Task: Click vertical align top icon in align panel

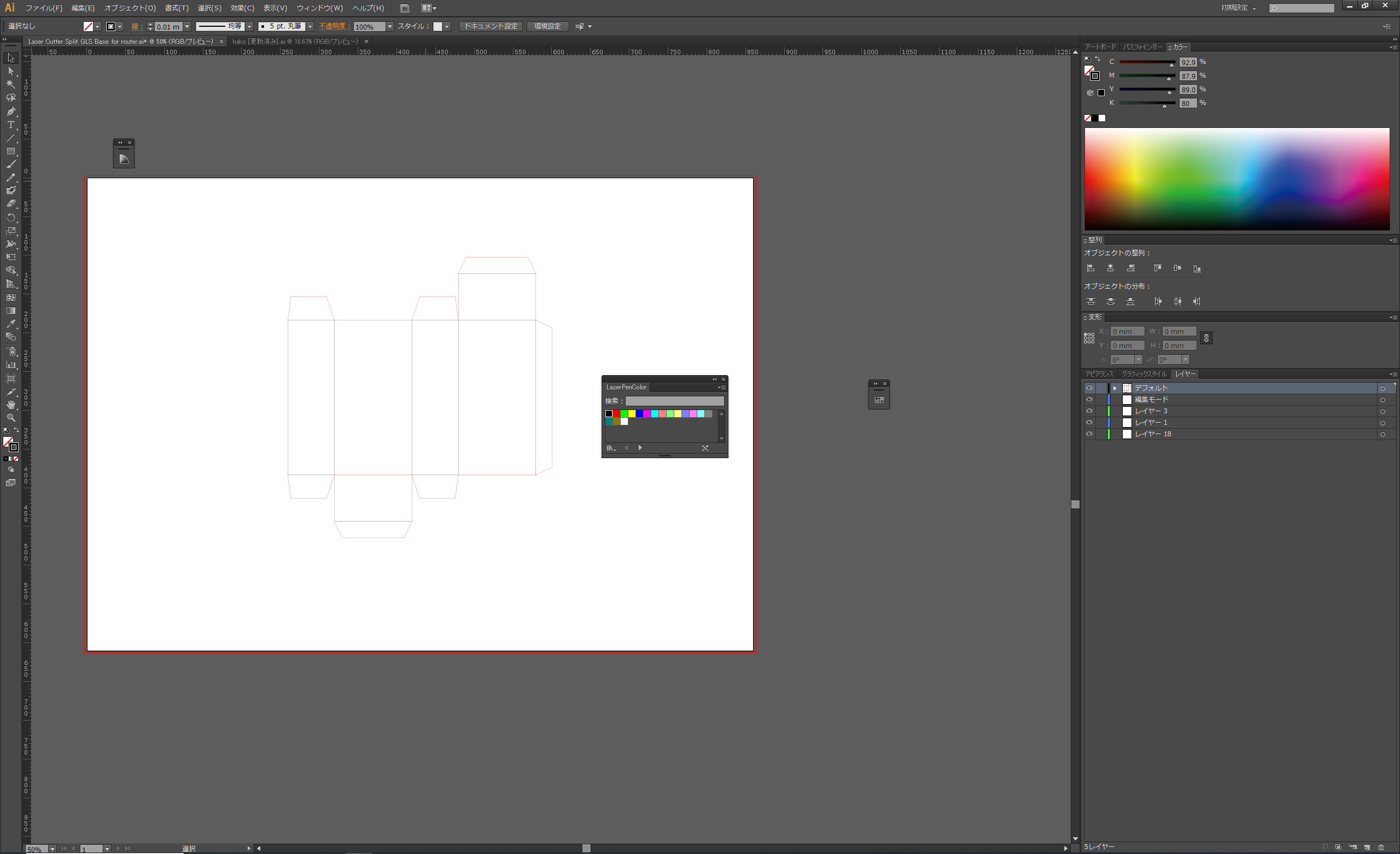Action: (1157, 268)
